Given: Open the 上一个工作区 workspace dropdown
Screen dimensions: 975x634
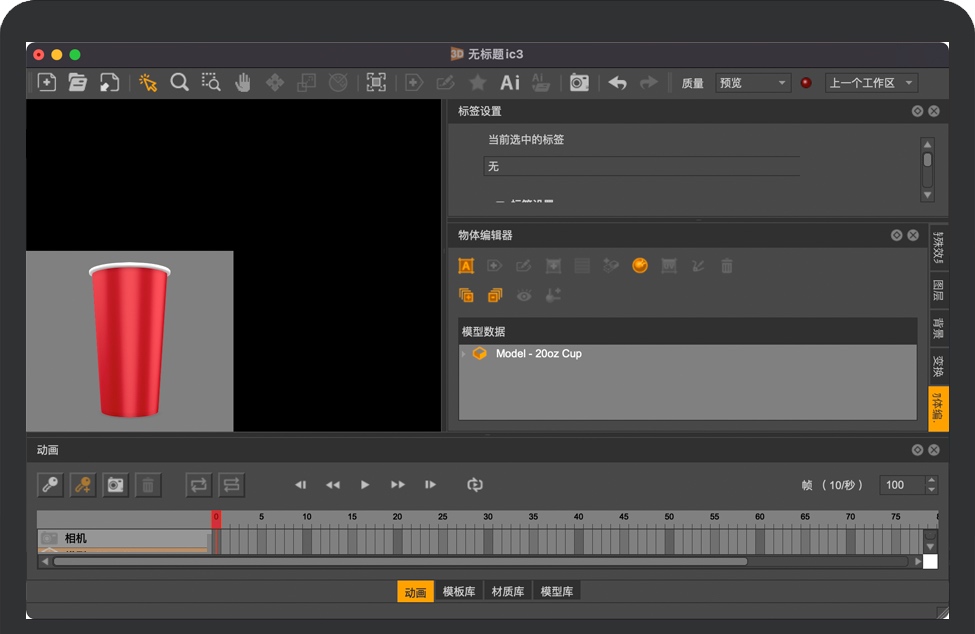Looking at the screenshot, I should pos(870,83).
